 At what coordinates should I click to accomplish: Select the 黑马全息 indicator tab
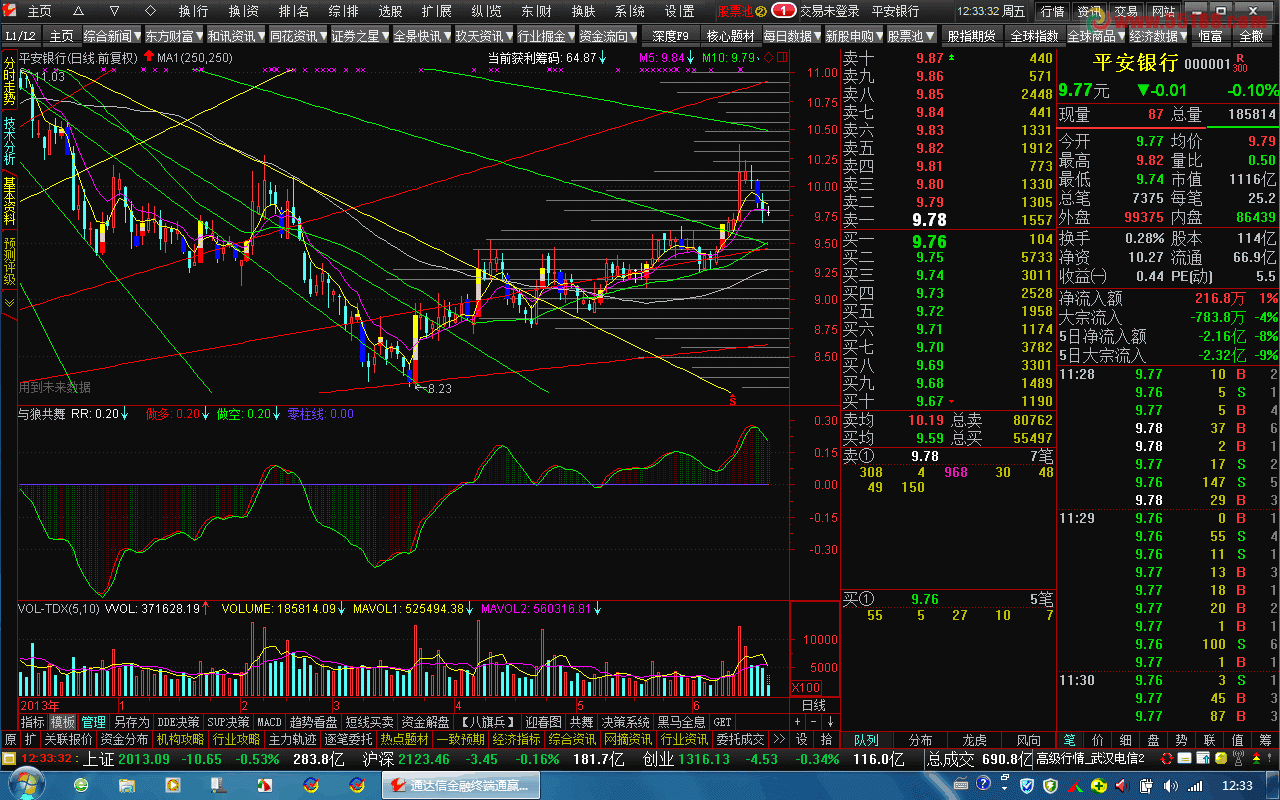pyautogui.click(x=681, y=721)
